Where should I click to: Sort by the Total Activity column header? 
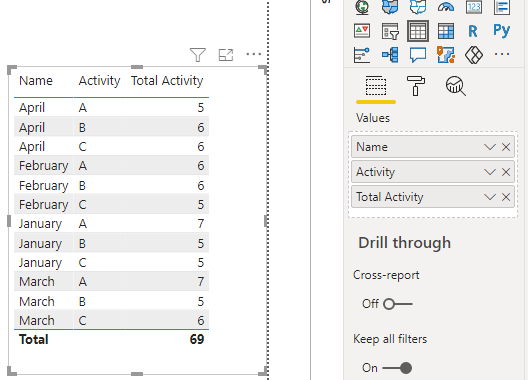(167, 81)
